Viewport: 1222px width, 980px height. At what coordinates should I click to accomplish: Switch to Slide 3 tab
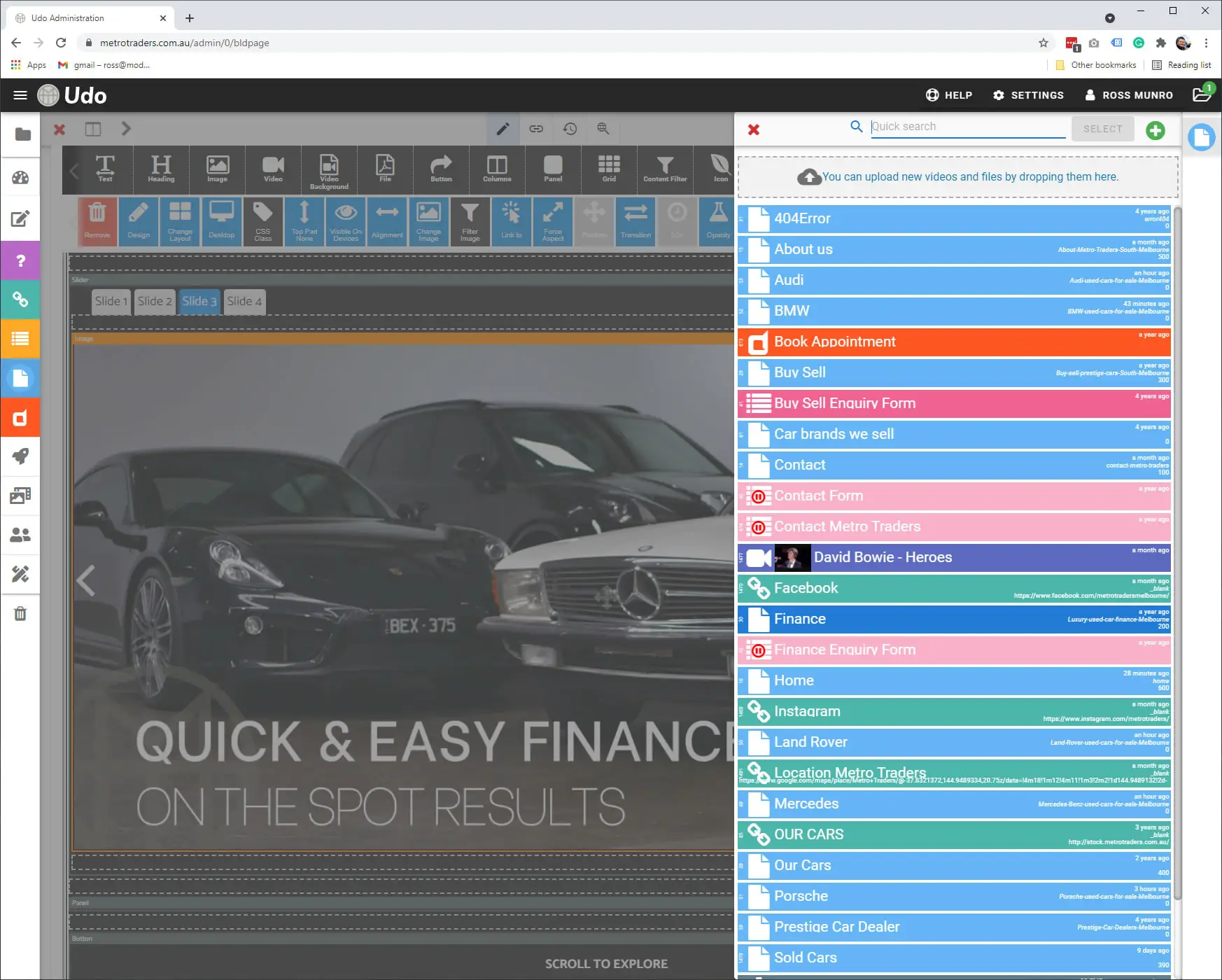coord(199,302)
